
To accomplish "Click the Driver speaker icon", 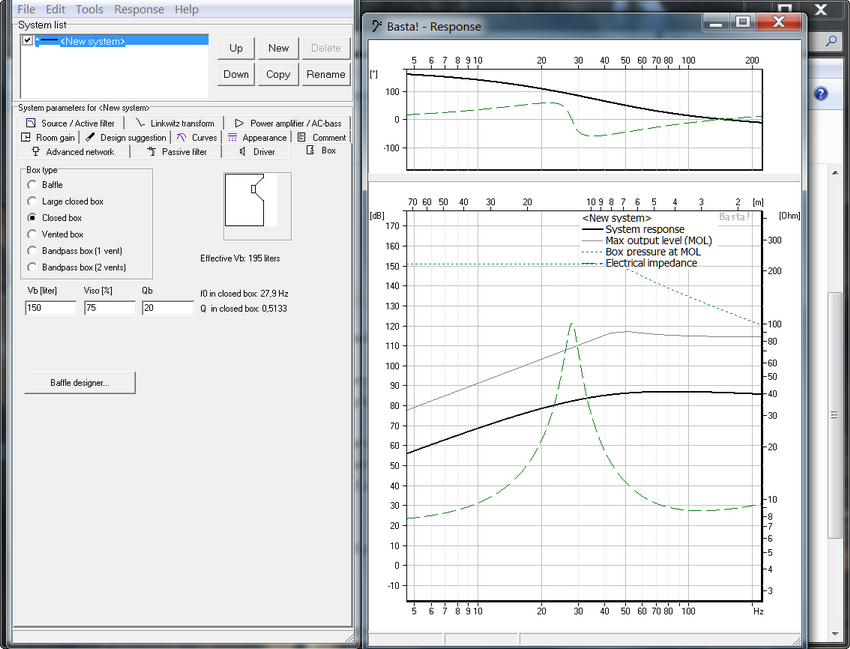I will click(x=242, y=151).
